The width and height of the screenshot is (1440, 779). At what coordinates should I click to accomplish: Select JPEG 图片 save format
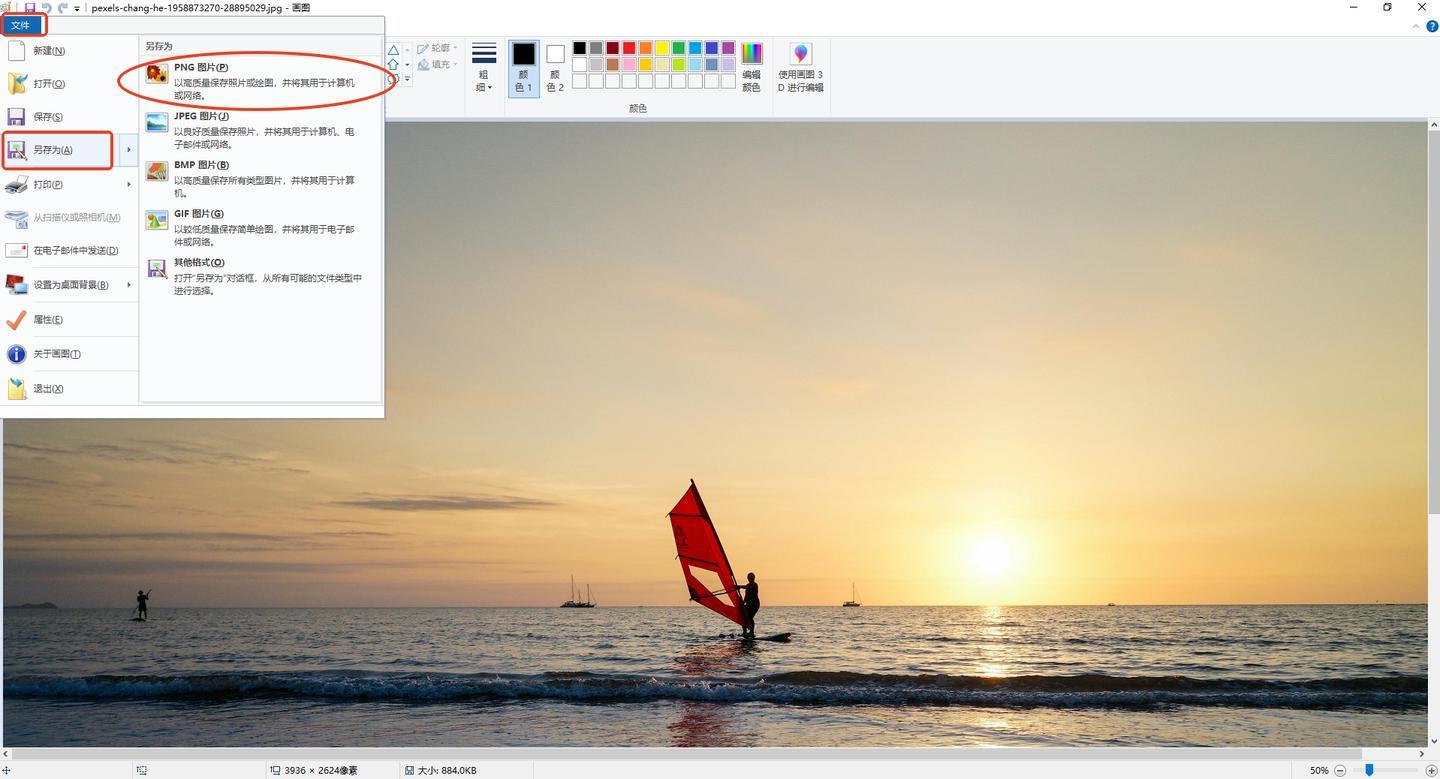tap(200, 117)
